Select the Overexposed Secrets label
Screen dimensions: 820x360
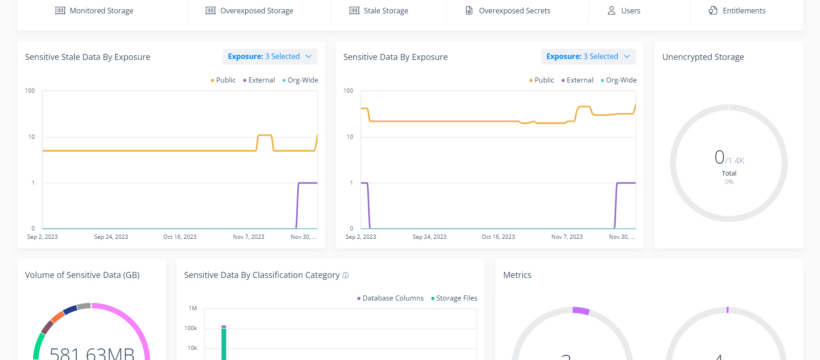tap(515, 10)
